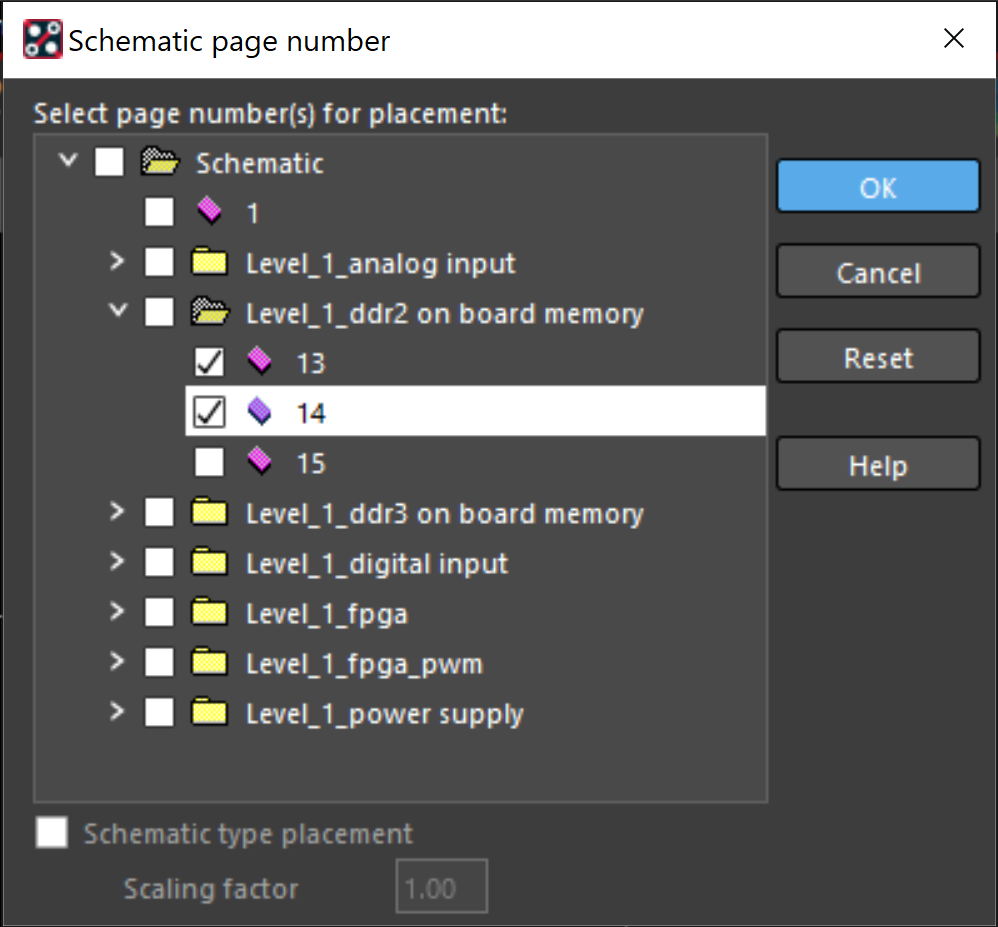Viewport: 998px width, 927px height.
Task: Click the magenta page icon for page 1
Action: (x=209, y=211)
